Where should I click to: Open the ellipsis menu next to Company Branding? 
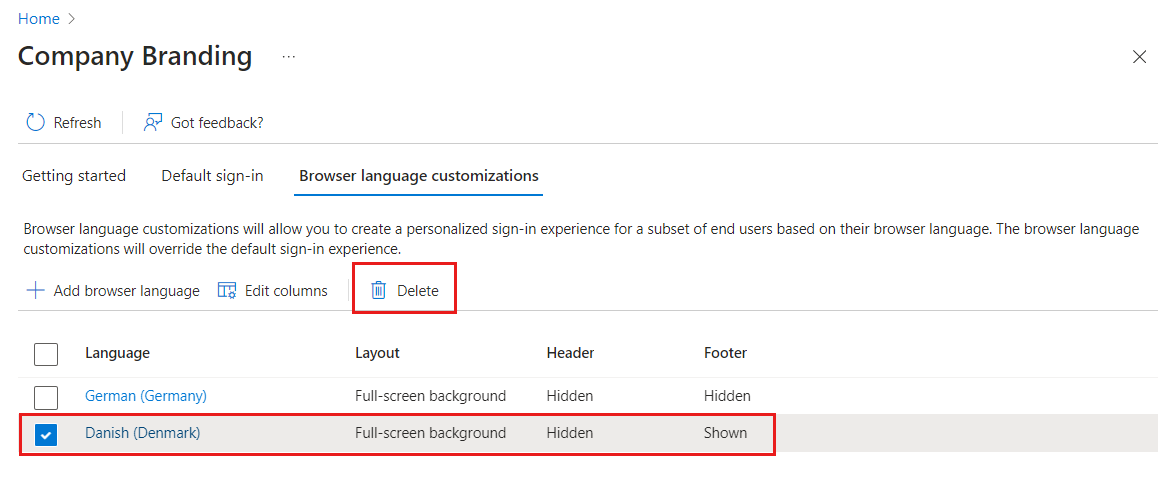(x=289, y=57)
